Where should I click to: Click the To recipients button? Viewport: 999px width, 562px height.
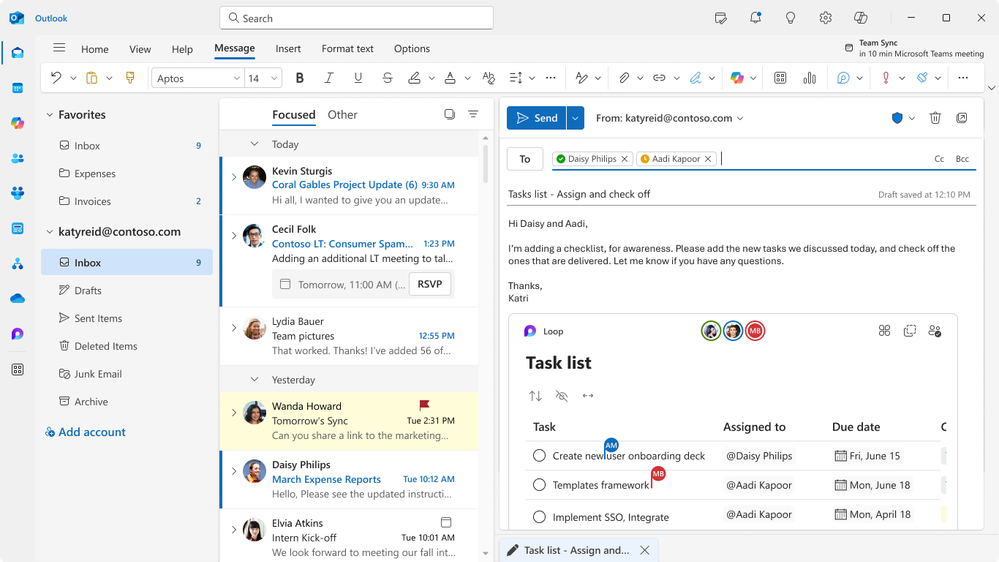(x=525, y=159)
